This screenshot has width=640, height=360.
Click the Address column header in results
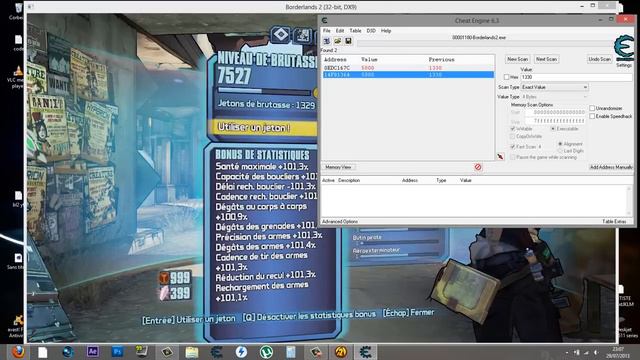point(335,60)
